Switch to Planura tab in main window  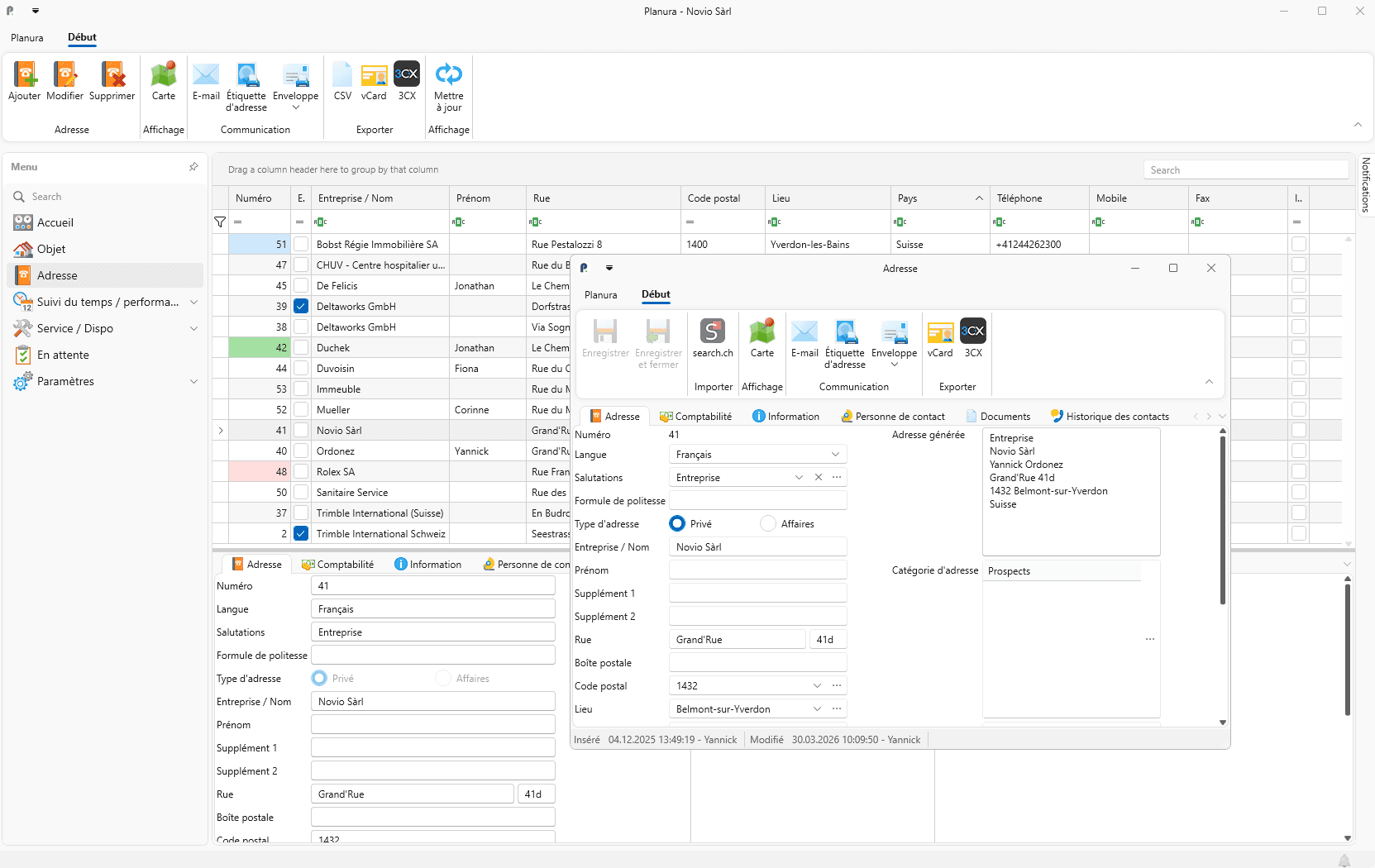(x=27, y=38)
